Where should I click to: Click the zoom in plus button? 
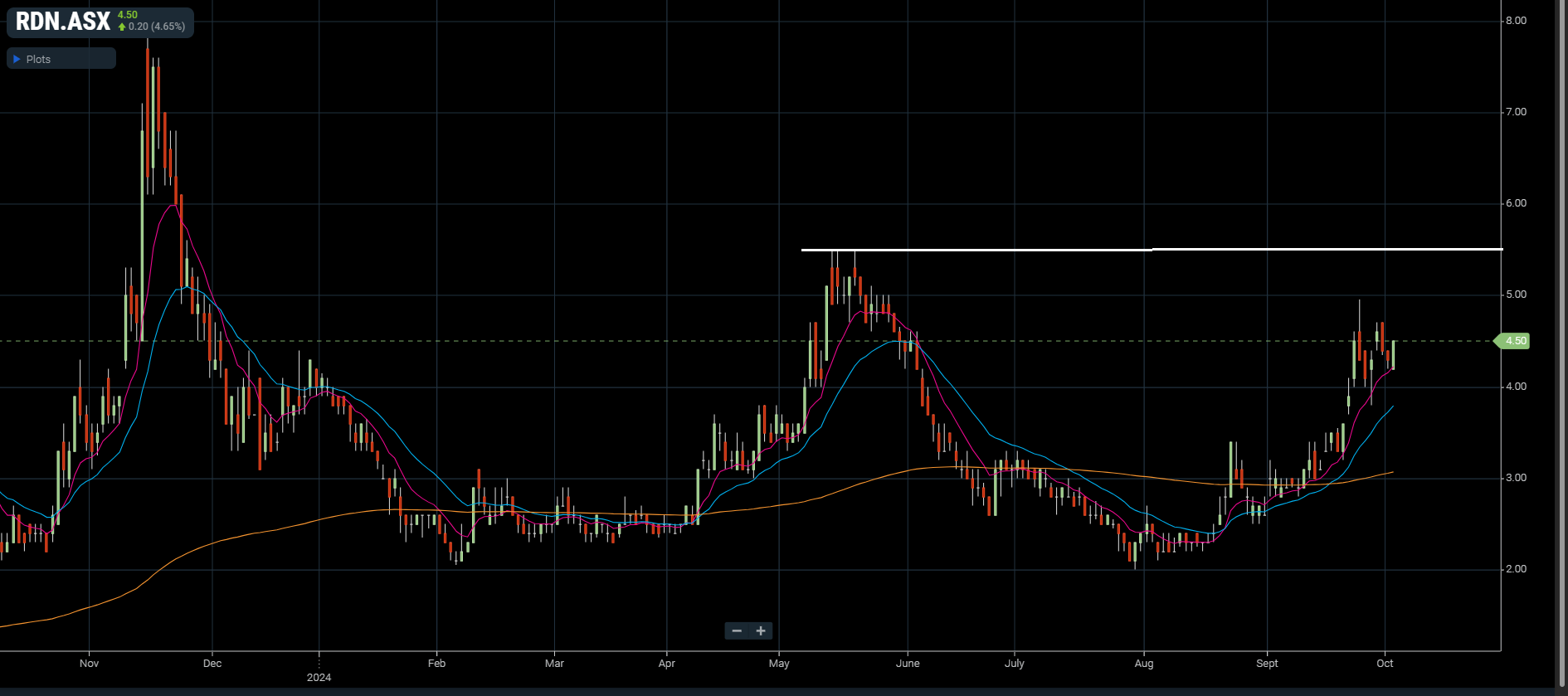761,631
